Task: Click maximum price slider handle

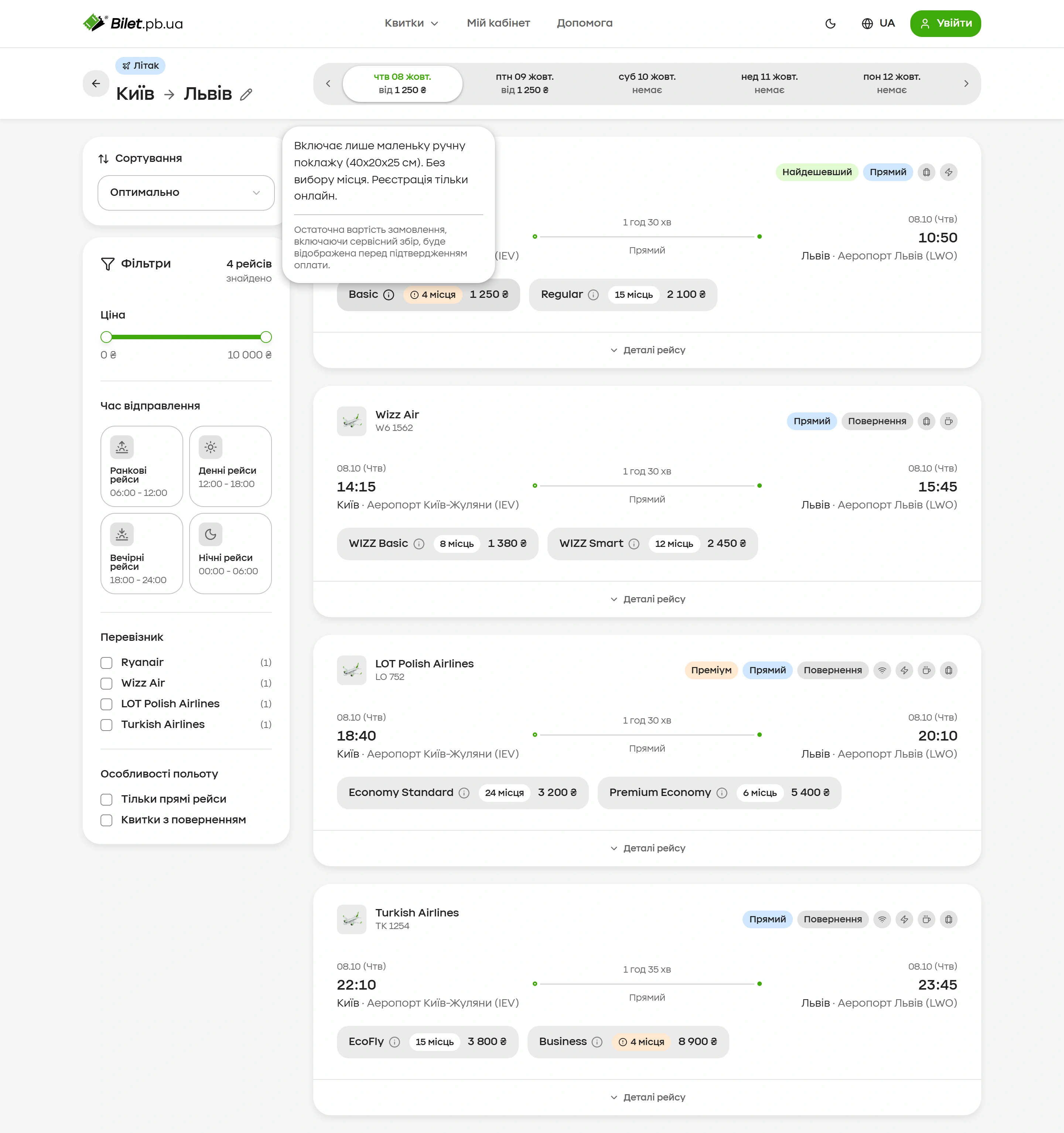Action: pos(266,337)
